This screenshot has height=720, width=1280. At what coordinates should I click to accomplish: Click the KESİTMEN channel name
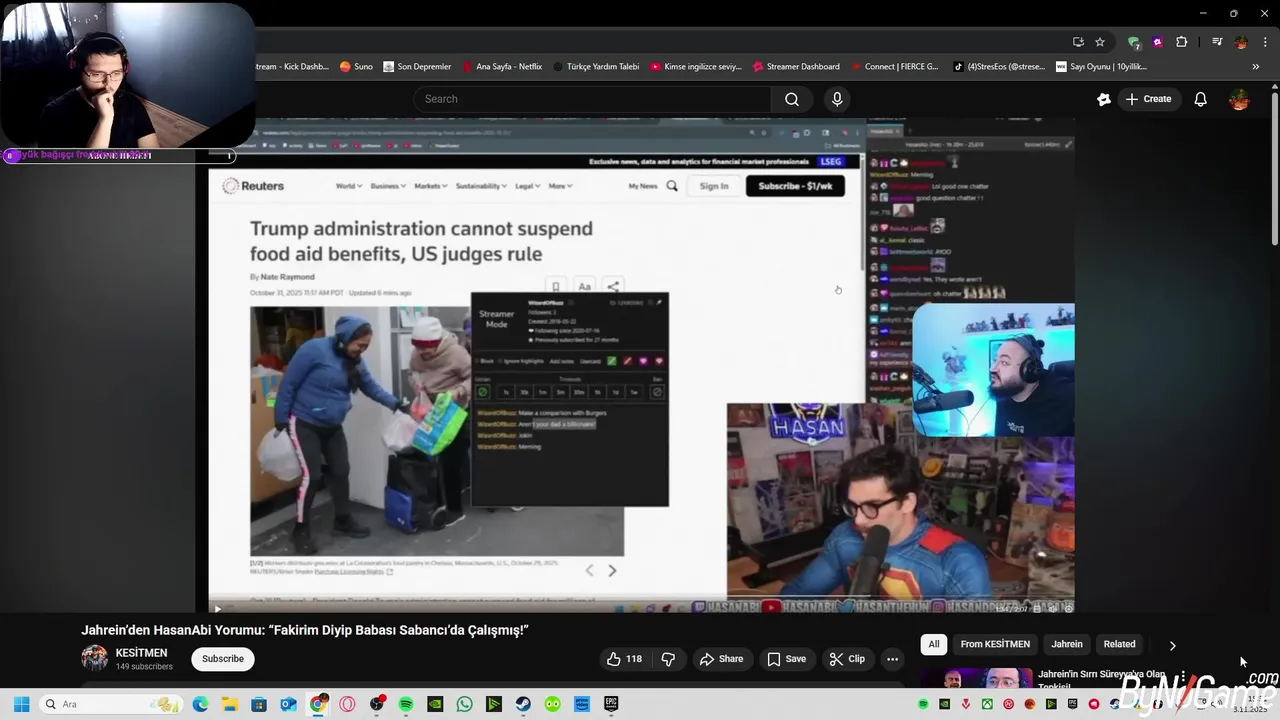coord(141,653)
